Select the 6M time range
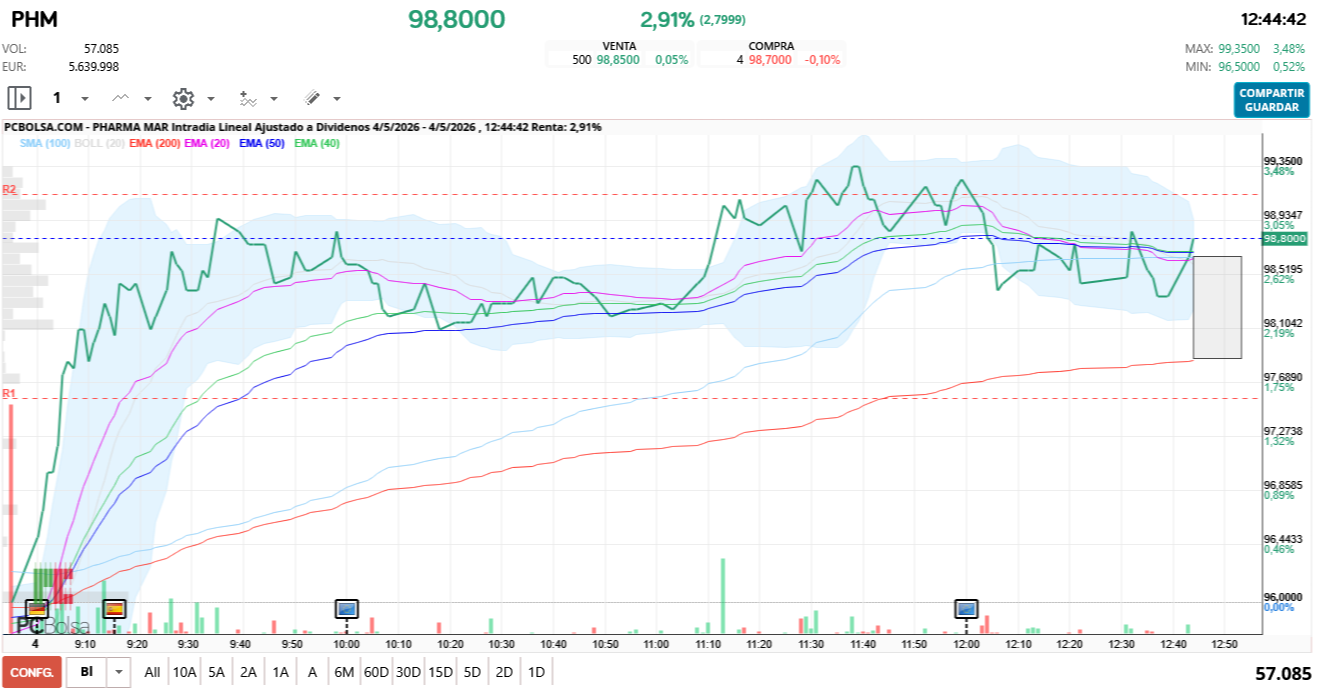1325x693 pixels. (344, 672)
